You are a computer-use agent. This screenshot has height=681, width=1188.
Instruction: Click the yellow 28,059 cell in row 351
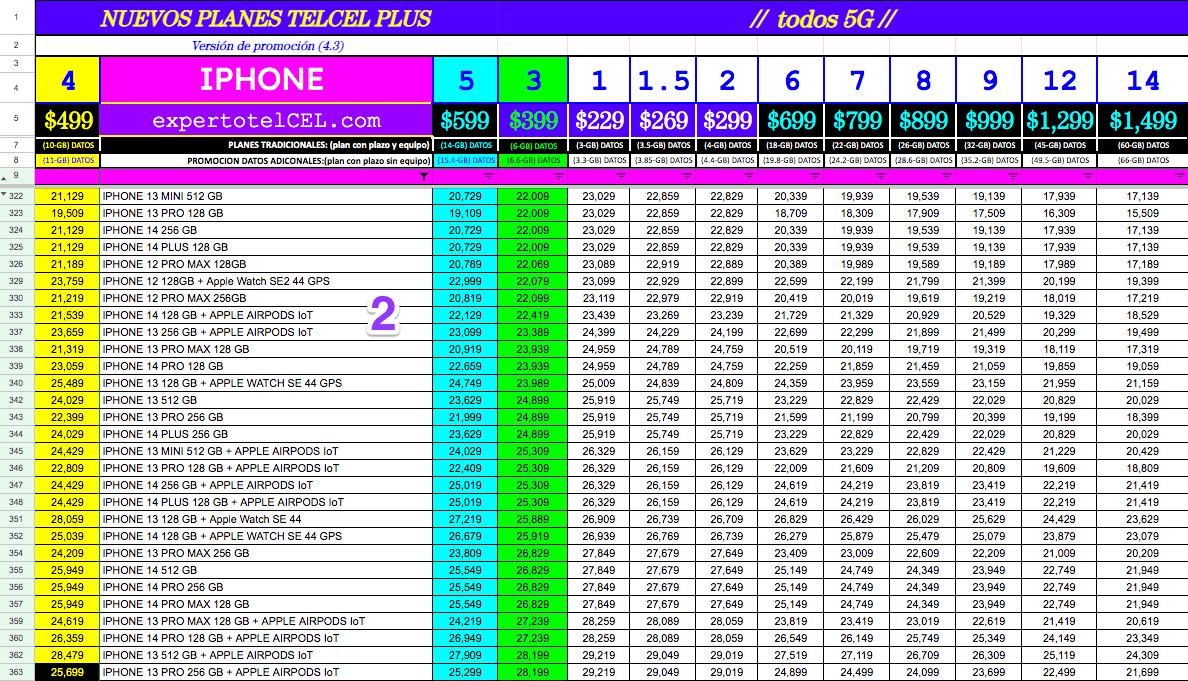pos(67,519)
